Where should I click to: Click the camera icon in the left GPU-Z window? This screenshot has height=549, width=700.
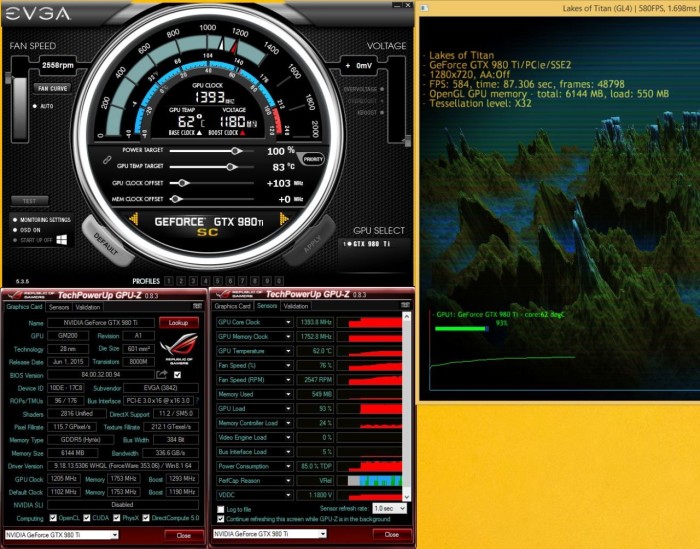coord(197,306)
